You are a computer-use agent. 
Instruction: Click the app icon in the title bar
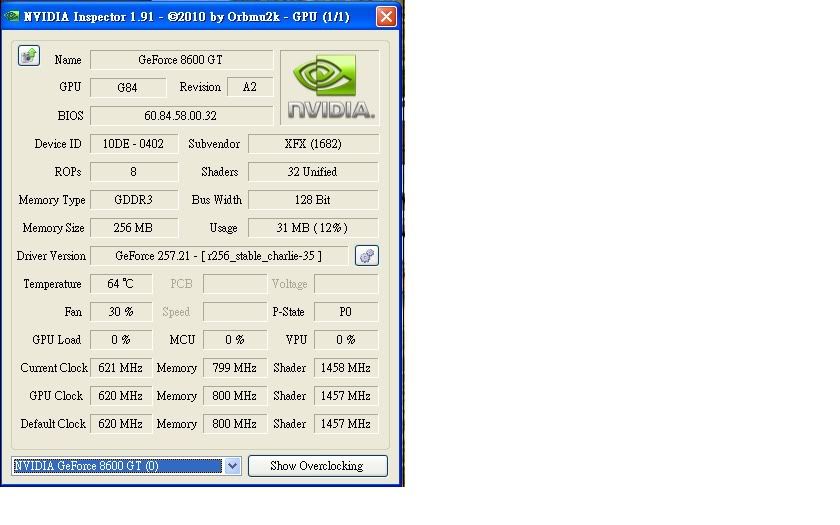[11, 17]
